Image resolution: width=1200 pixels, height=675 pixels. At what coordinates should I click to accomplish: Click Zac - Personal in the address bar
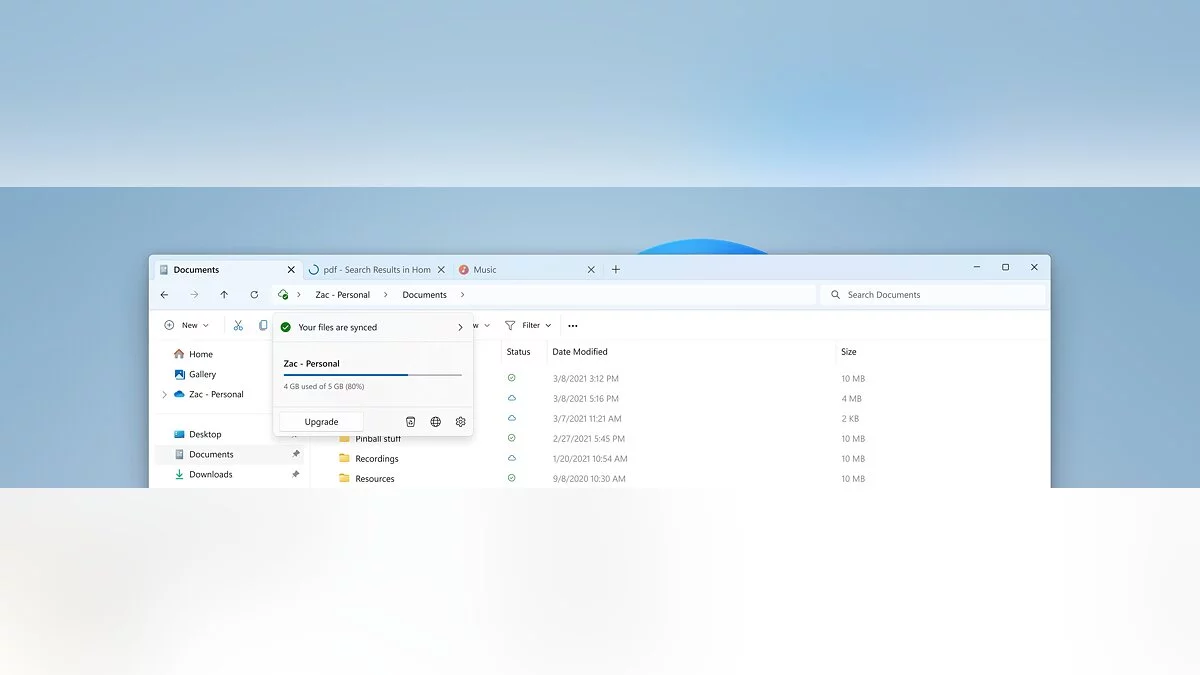343,295
